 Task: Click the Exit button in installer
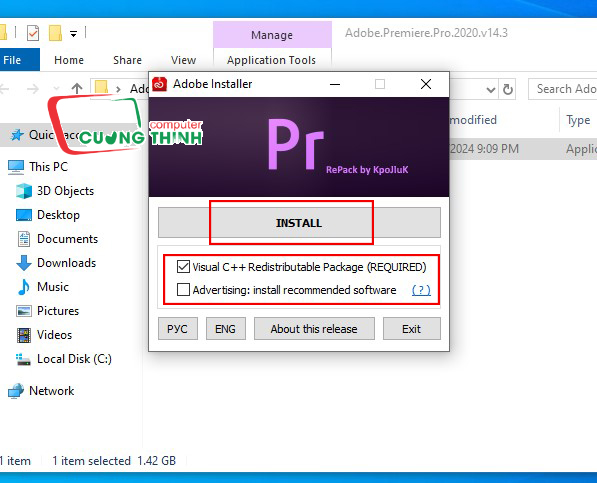point(412,328)
